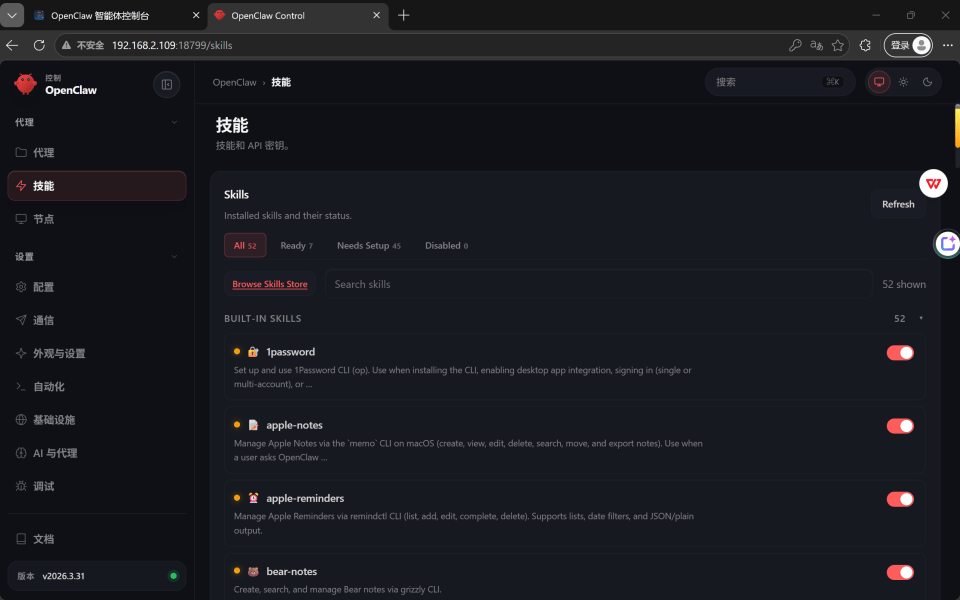The height and width of the screenshot is (600, 960).
Task: Open the Browse Skills Store link
Action: pyautogui.click(x=270, y=284)
